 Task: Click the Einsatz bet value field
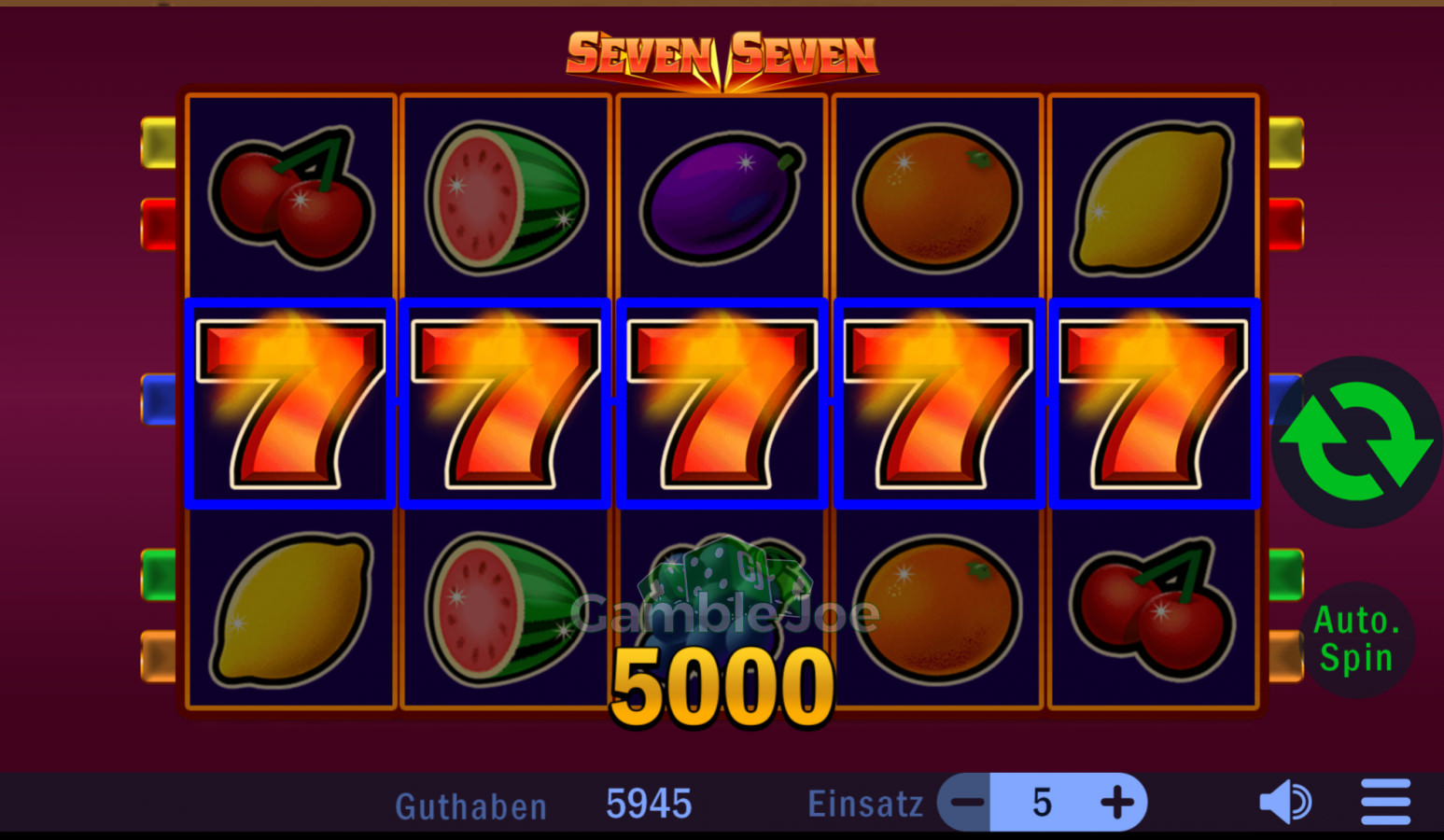(x=1042, y=803)
